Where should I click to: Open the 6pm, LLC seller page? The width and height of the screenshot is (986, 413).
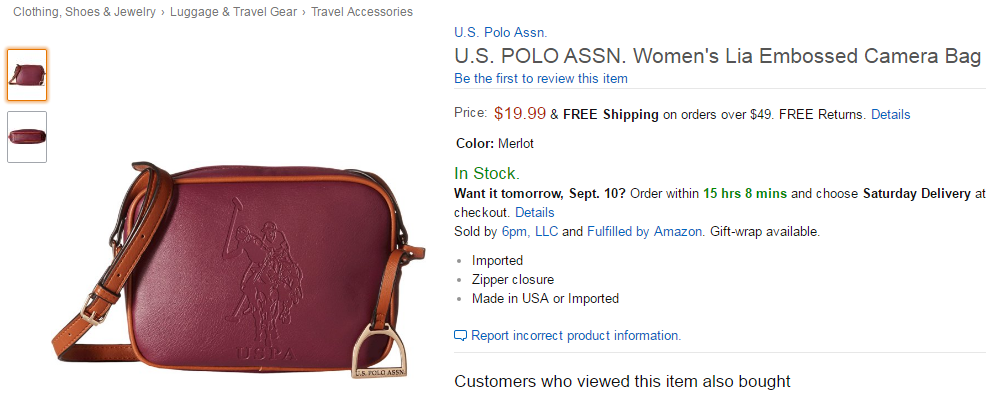point(529,231)
